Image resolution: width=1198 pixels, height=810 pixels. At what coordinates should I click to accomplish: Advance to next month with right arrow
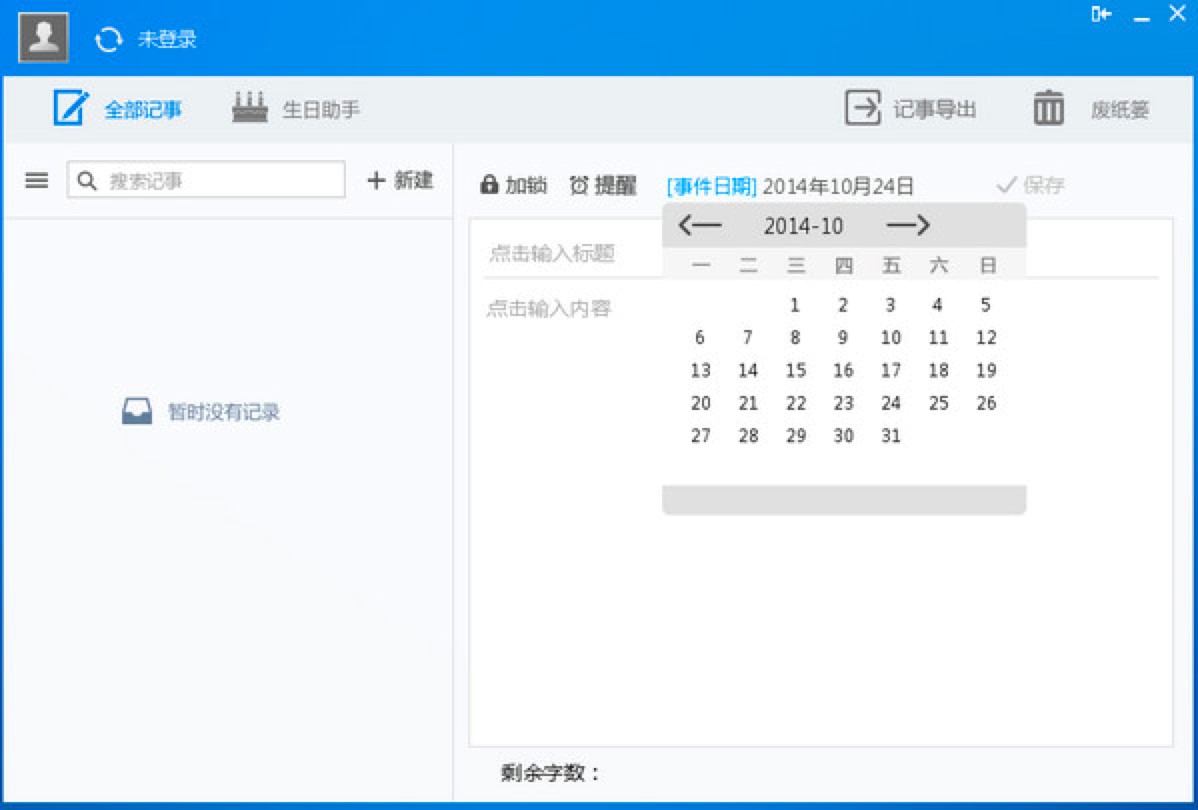pyautogui.click(x=908, y=225)
